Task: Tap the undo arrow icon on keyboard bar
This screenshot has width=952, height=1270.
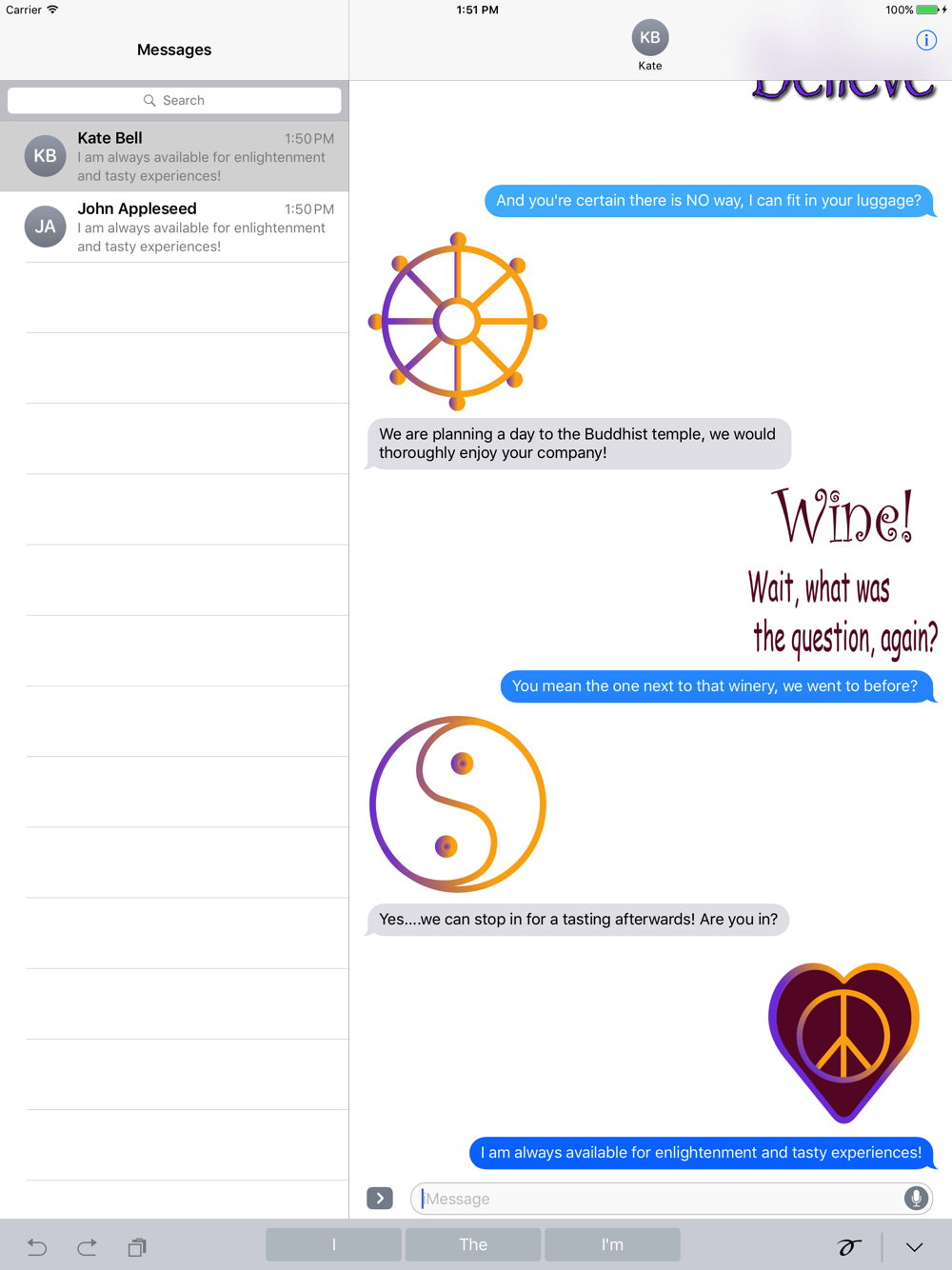Action: pyautogui.click(x=37, y=1246)
